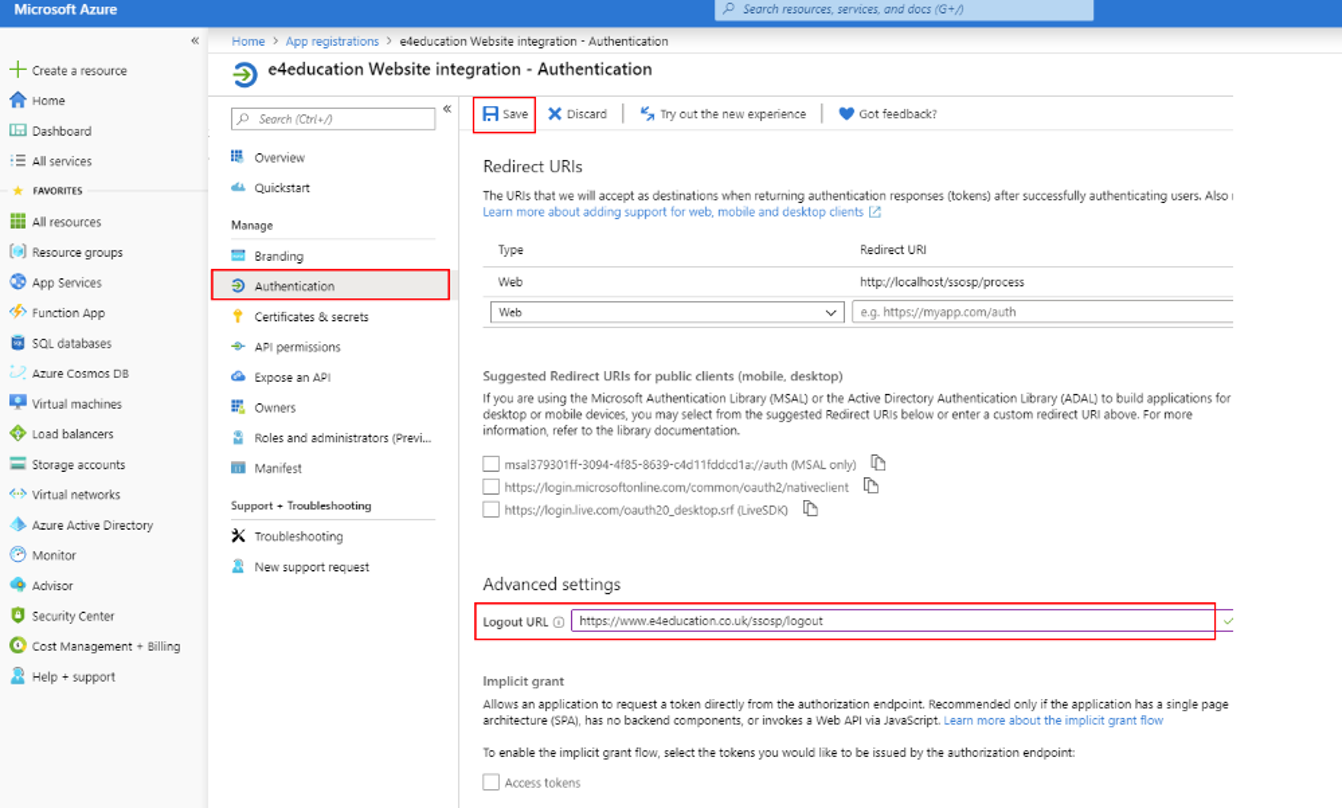Copy the MSAL redirect URI with copy icon
This screenshot has width=1342, height=808.
(878, 463)
